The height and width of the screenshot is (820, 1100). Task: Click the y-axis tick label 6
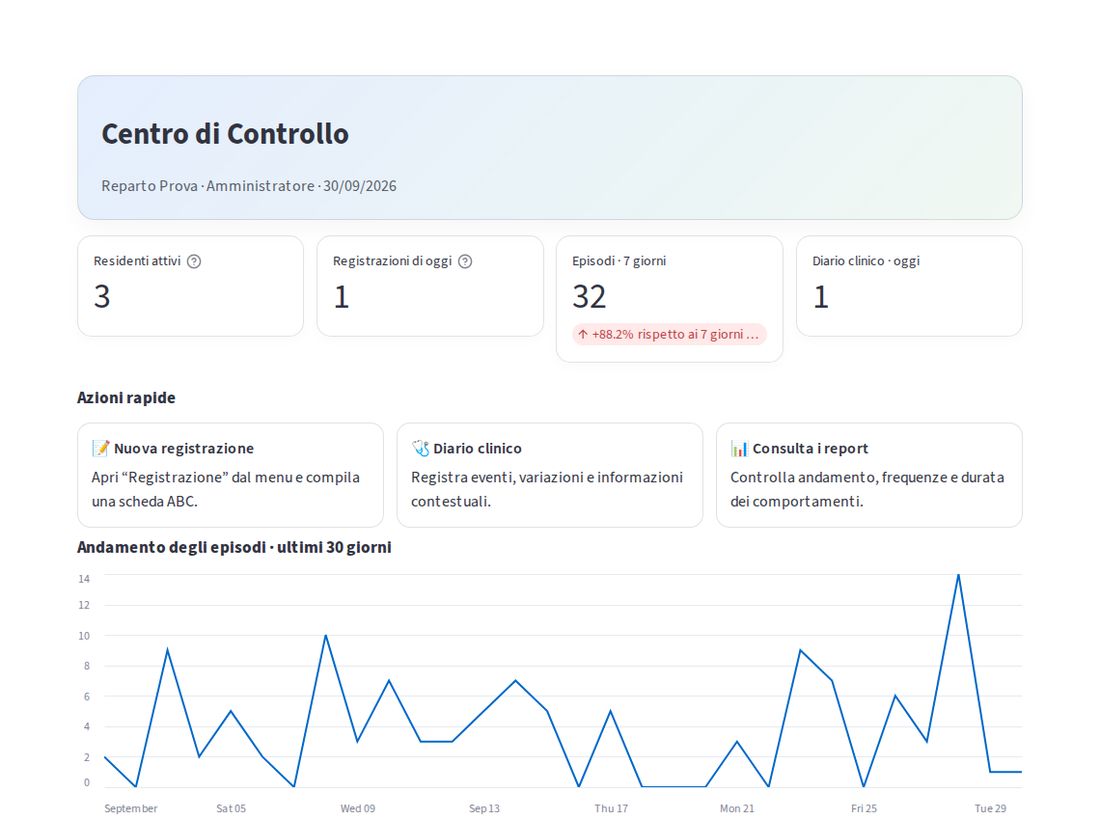(87, 697)
